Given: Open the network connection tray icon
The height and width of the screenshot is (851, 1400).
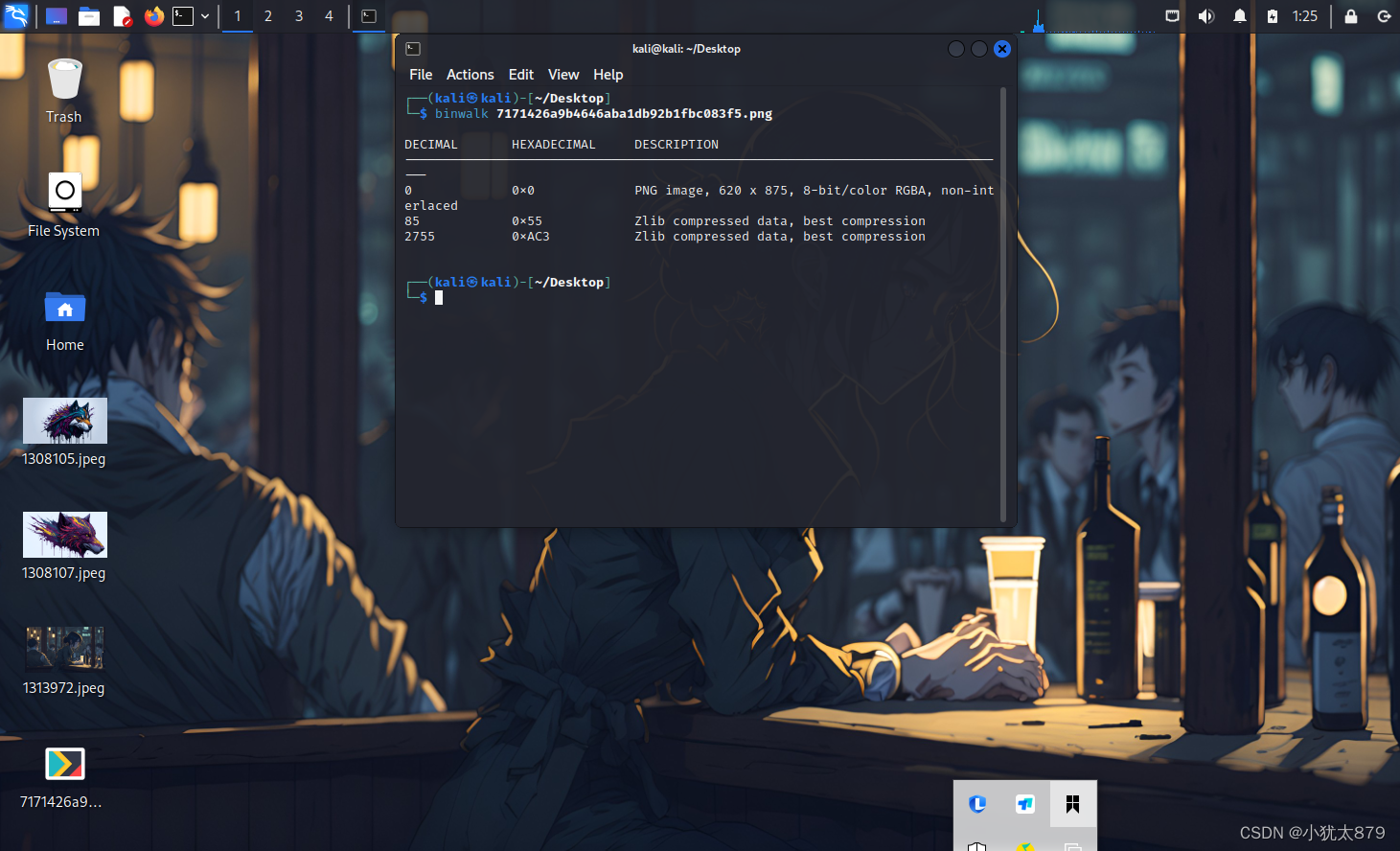Looking at the screenshot, I should point(1172,16).
